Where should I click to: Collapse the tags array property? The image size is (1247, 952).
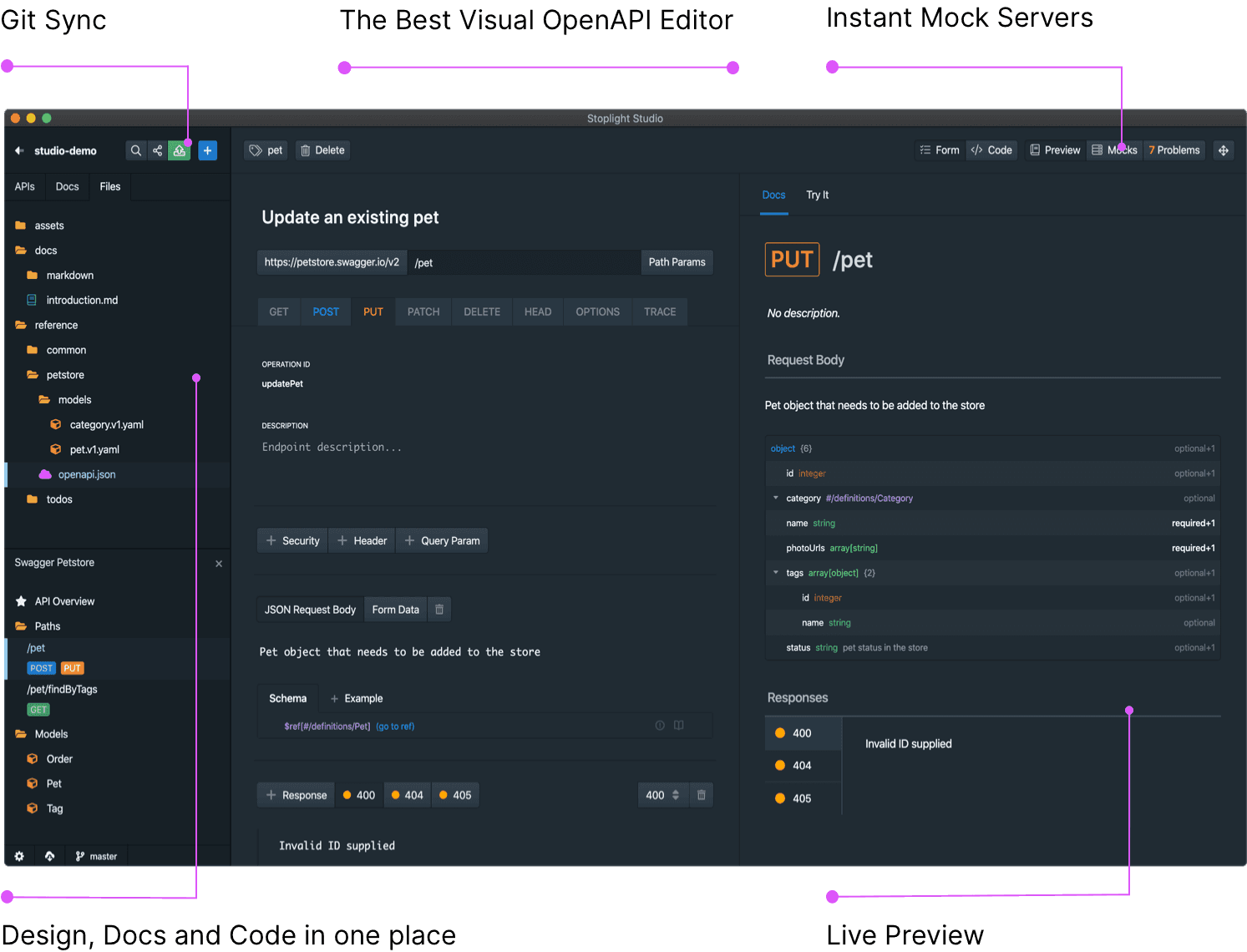tap(776, 573)
